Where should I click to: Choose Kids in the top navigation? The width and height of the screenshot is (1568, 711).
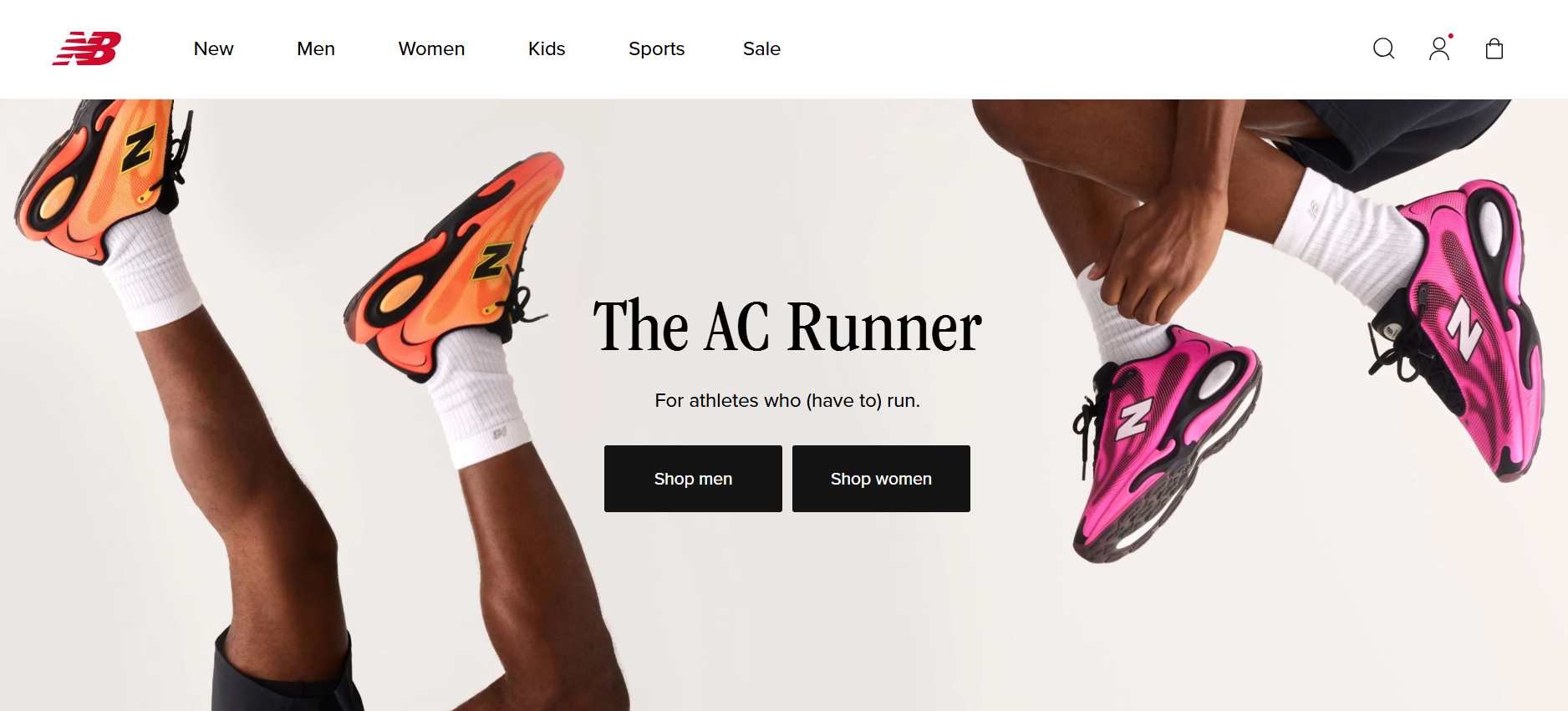pyautogui.click(x=547, y=48)
